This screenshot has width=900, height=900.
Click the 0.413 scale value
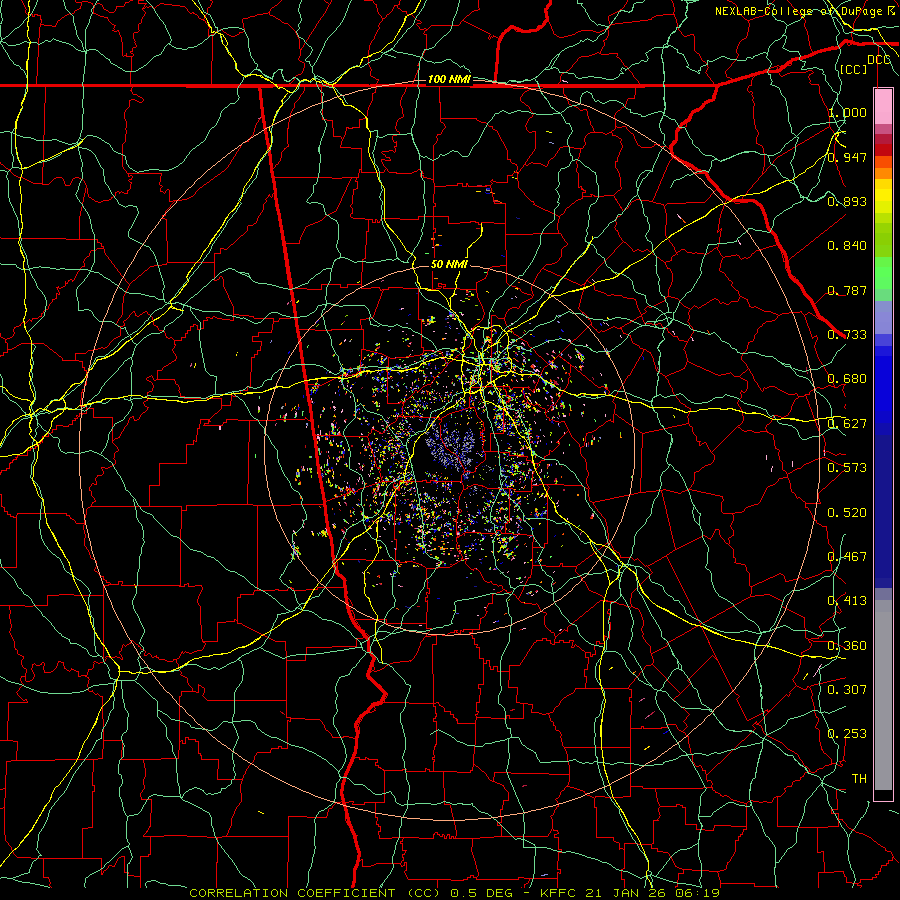point(847,601)
